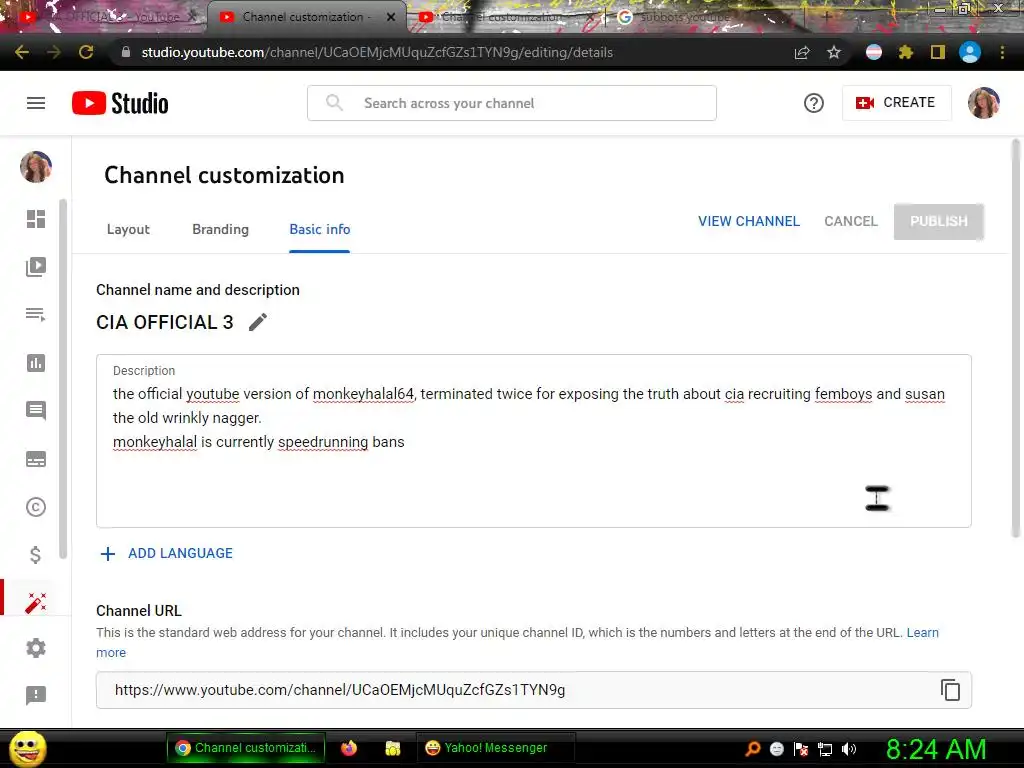Open Analytics bar chart icon
The width and height of the screenshot is (1024, 768).
(36, 363)
